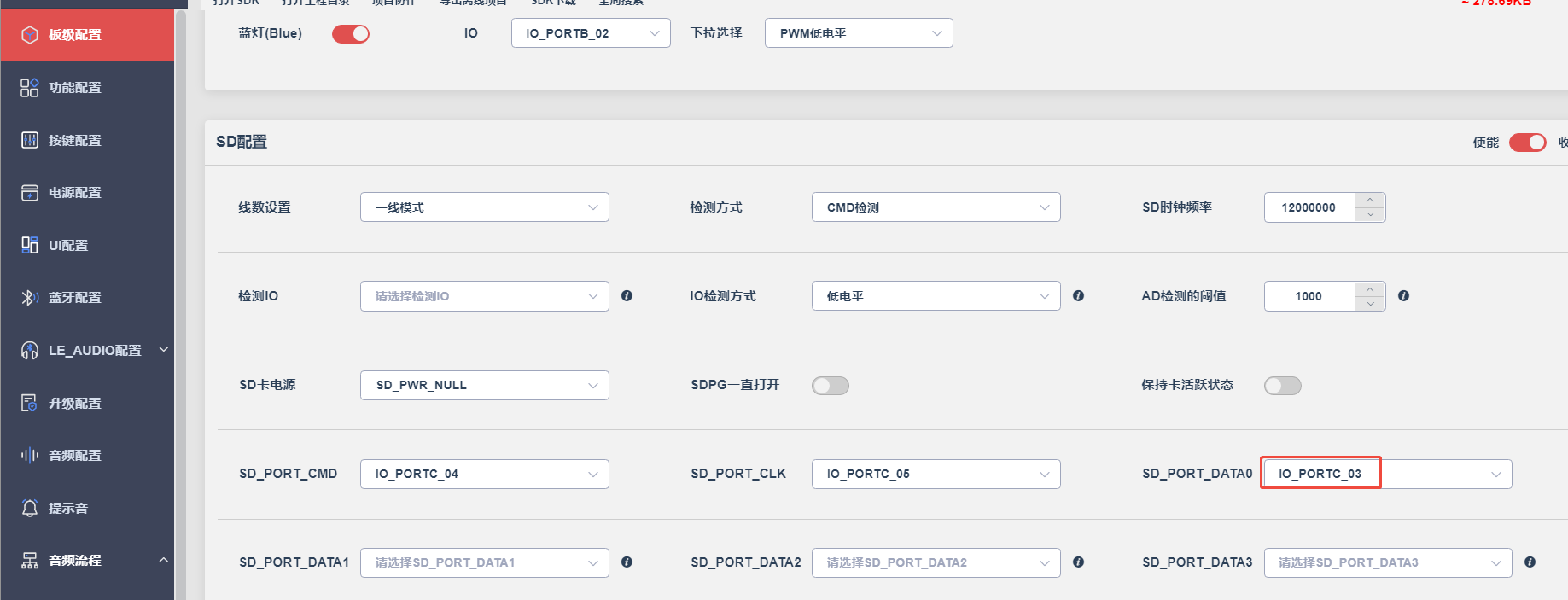The image size is (1568, 600).
Task: Turn on the 保持卡活跃状态 switch
Action: [1283, 386]
